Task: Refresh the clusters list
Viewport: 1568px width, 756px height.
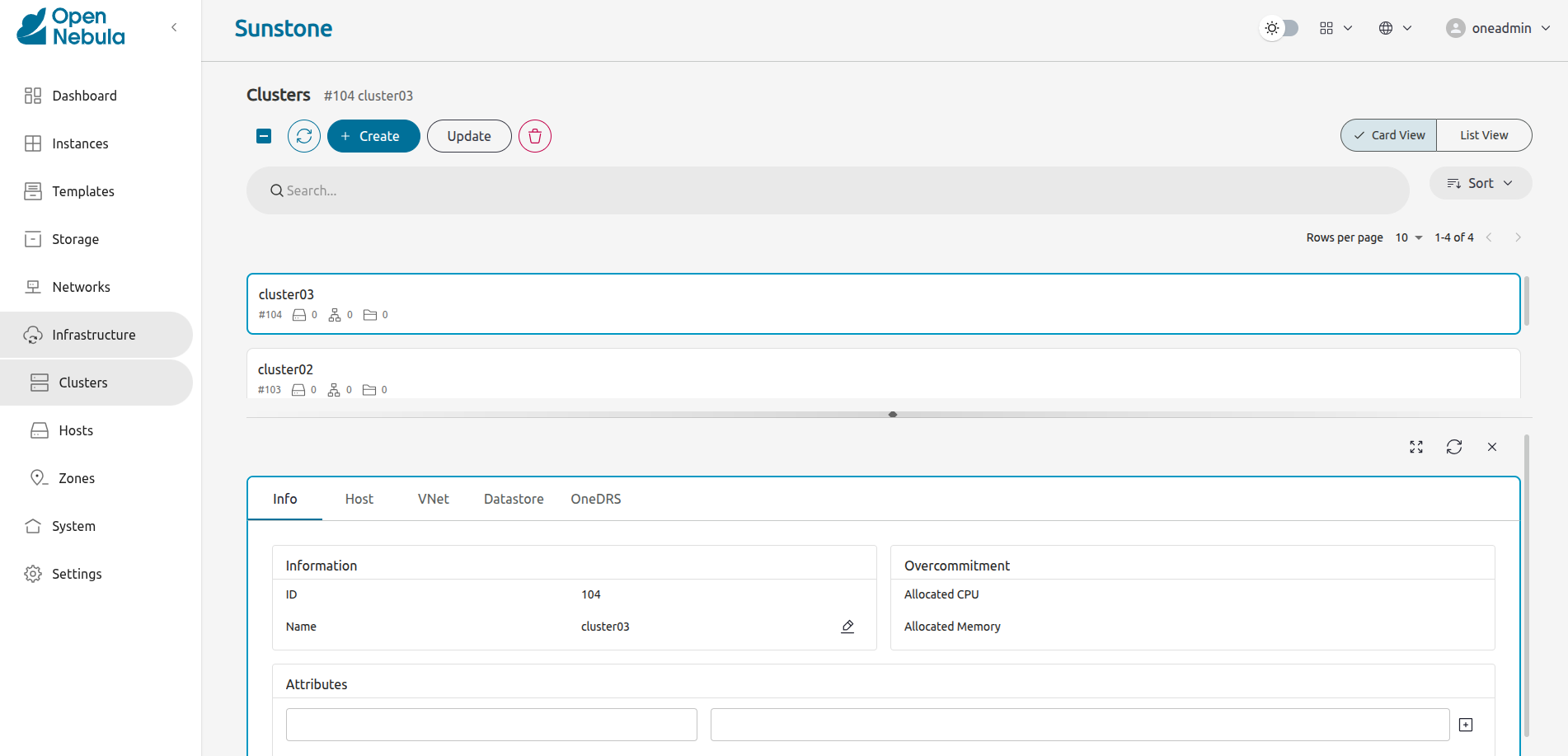Action: 304,136
